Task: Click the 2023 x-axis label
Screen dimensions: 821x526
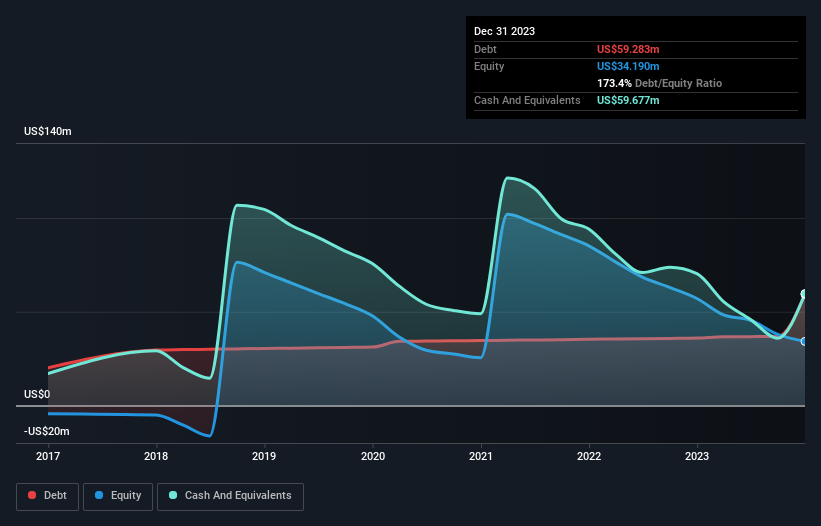Action: click(697, 456)
